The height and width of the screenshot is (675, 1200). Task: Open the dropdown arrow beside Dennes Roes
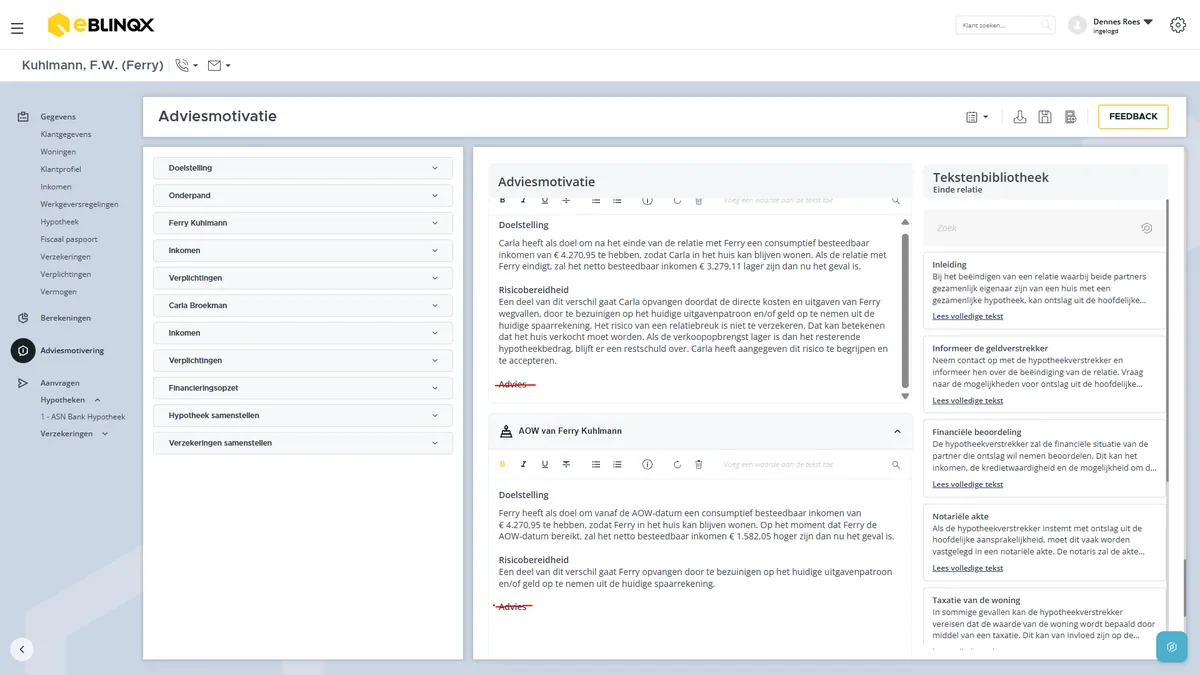[x=1148, y=21]
